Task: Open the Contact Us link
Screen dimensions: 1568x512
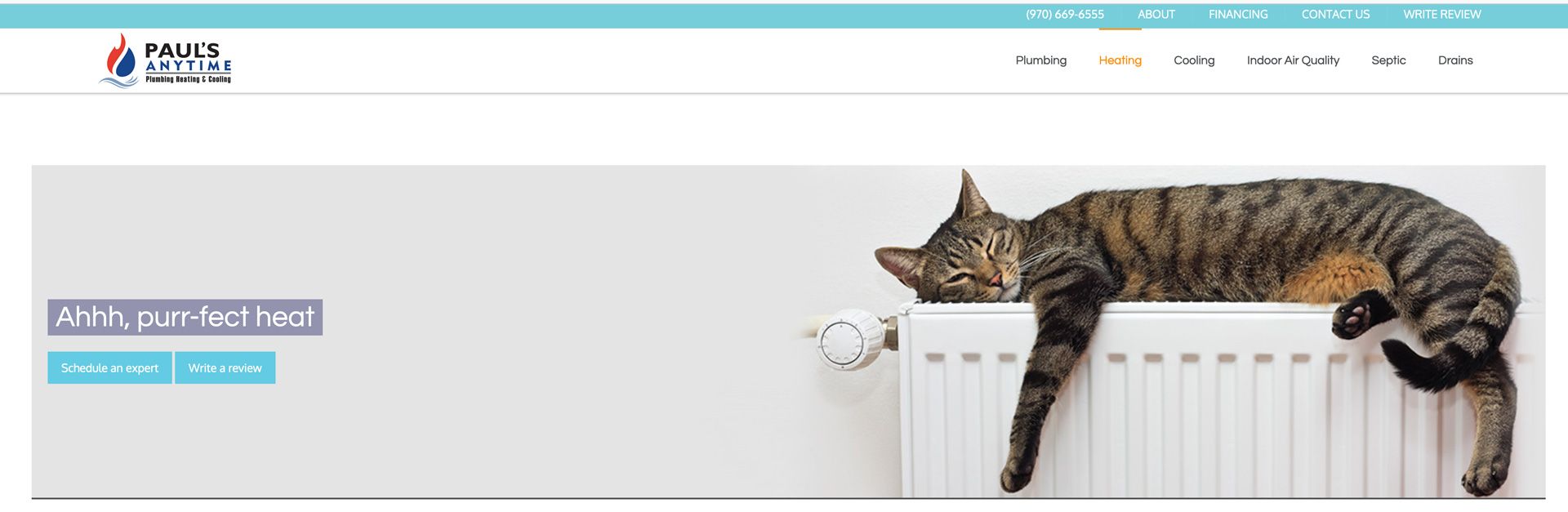Action: 1335,15
